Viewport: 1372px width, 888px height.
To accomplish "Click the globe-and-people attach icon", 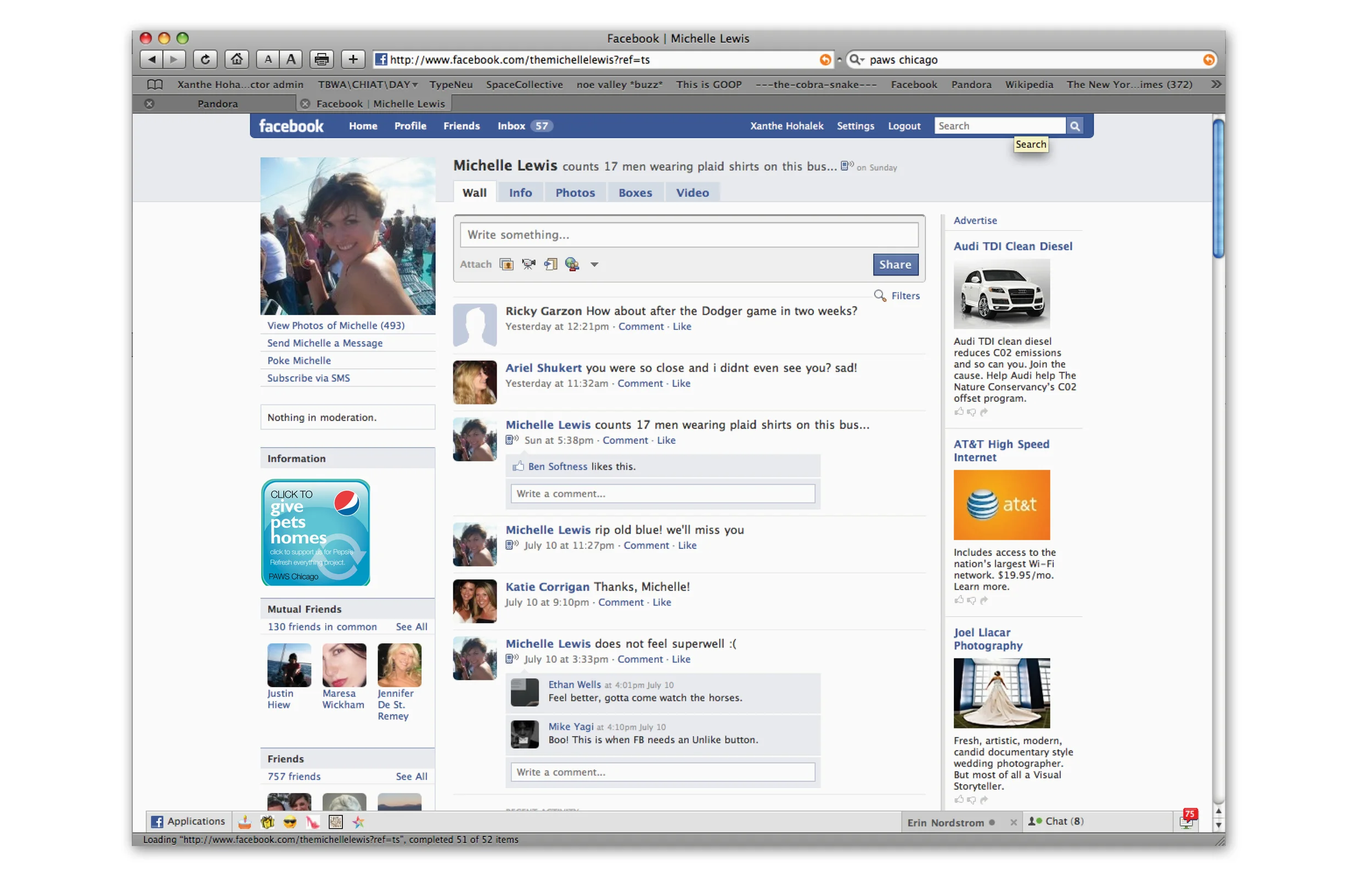I will [572, 265].
